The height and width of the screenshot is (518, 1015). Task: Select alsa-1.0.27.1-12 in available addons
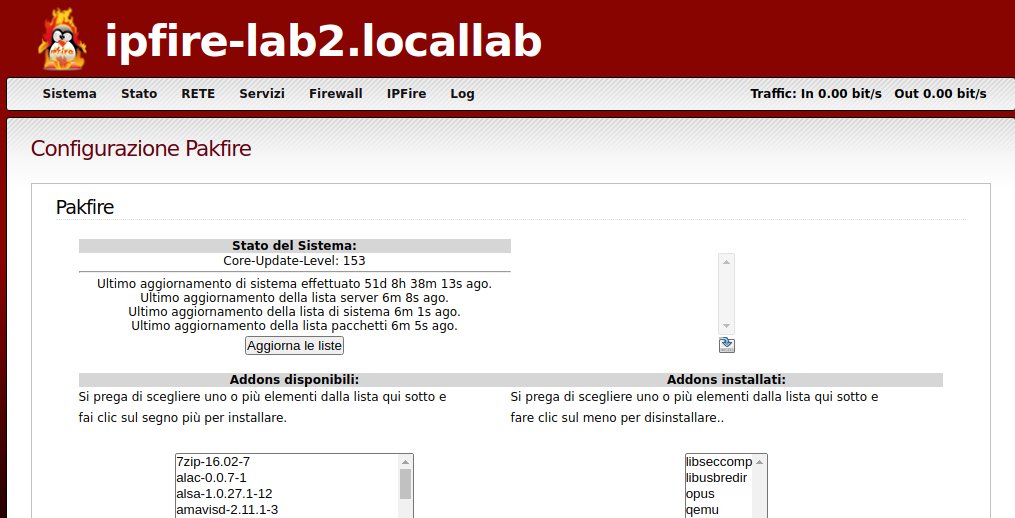click(287, 493)
